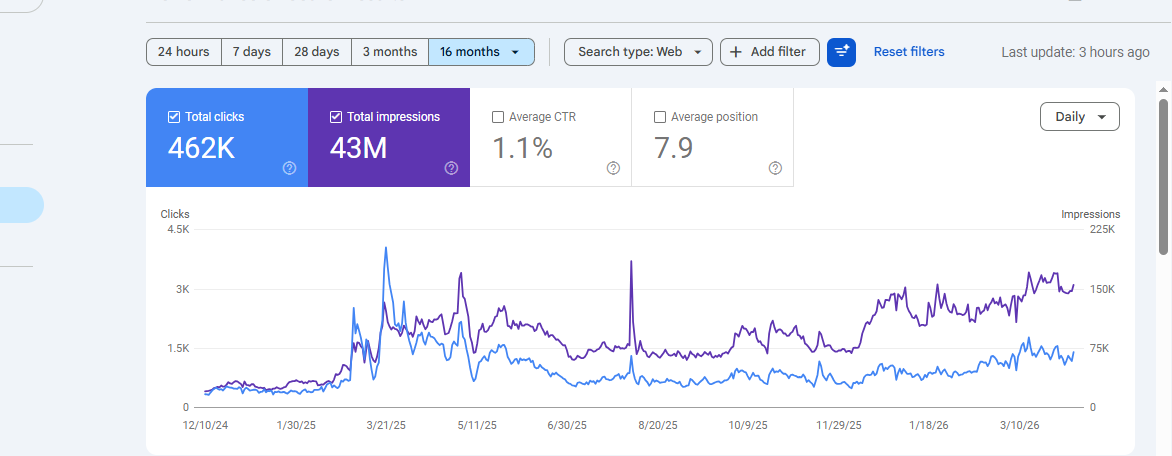Enable the Average CTR checkbox
Viewport: 1172px width, 456px height.
click(498, 117)
